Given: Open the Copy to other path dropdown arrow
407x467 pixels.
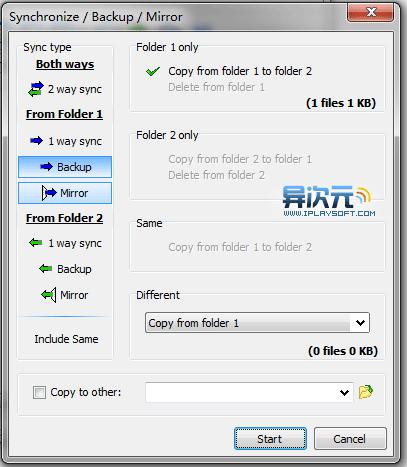Looking at the screenshot, I should [344, 392].
